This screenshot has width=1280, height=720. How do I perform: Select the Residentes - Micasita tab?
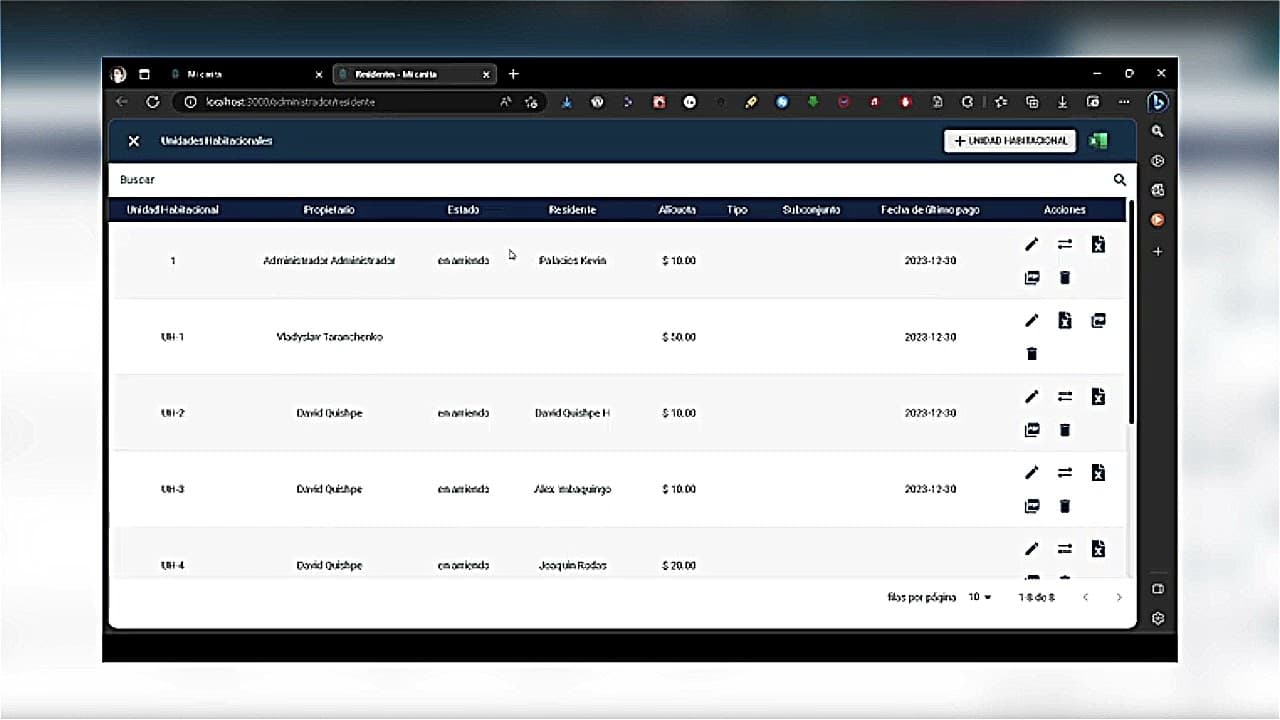[x=413, y=74]
